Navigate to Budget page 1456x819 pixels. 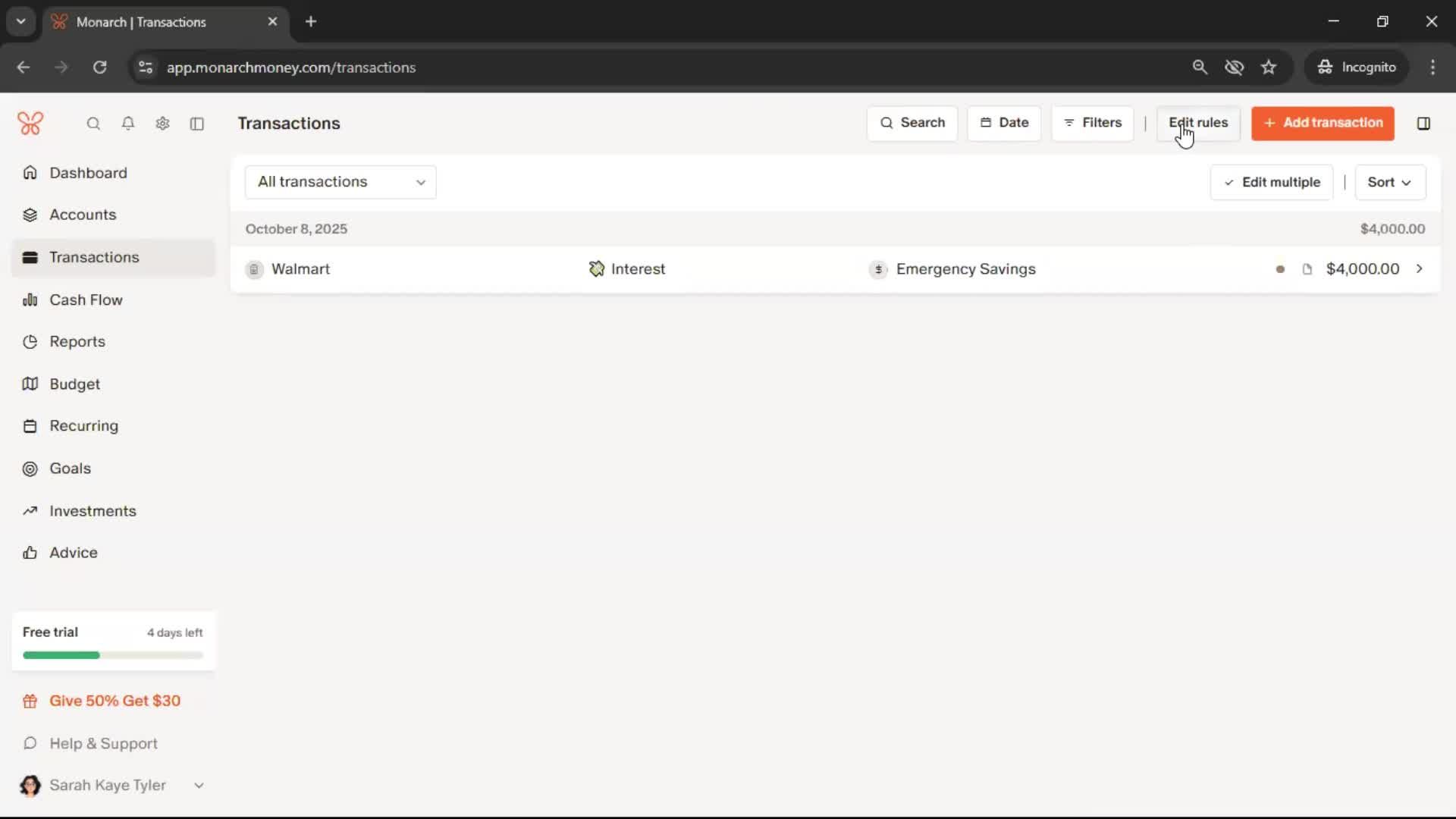coord(74,384)
